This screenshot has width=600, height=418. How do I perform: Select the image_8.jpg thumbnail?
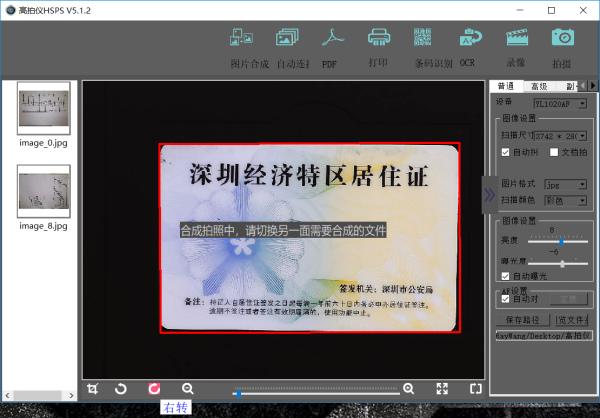pyautogui.click(x=44, y=191)
